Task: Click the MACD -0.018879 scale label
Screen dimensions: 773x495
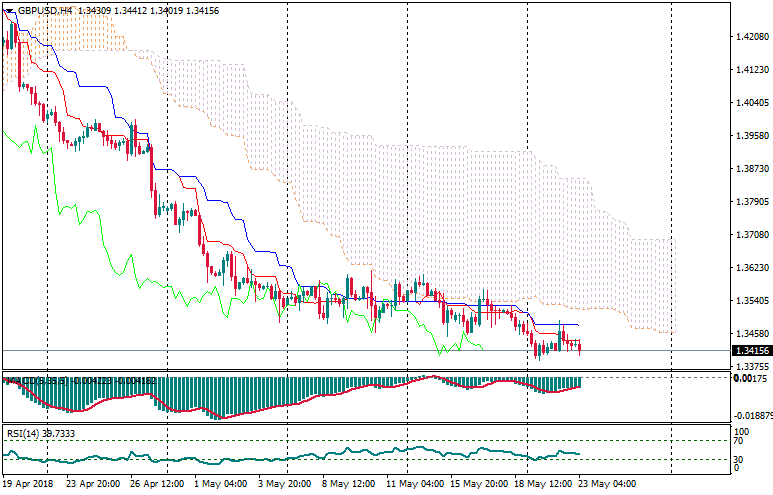Action: click(751, 414)
